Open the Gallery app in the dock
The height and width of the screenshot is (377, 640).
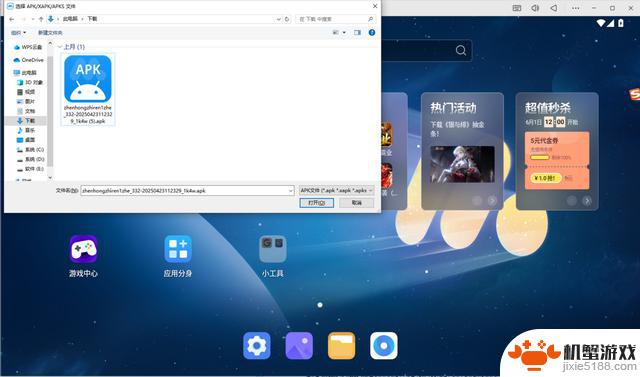299,346
